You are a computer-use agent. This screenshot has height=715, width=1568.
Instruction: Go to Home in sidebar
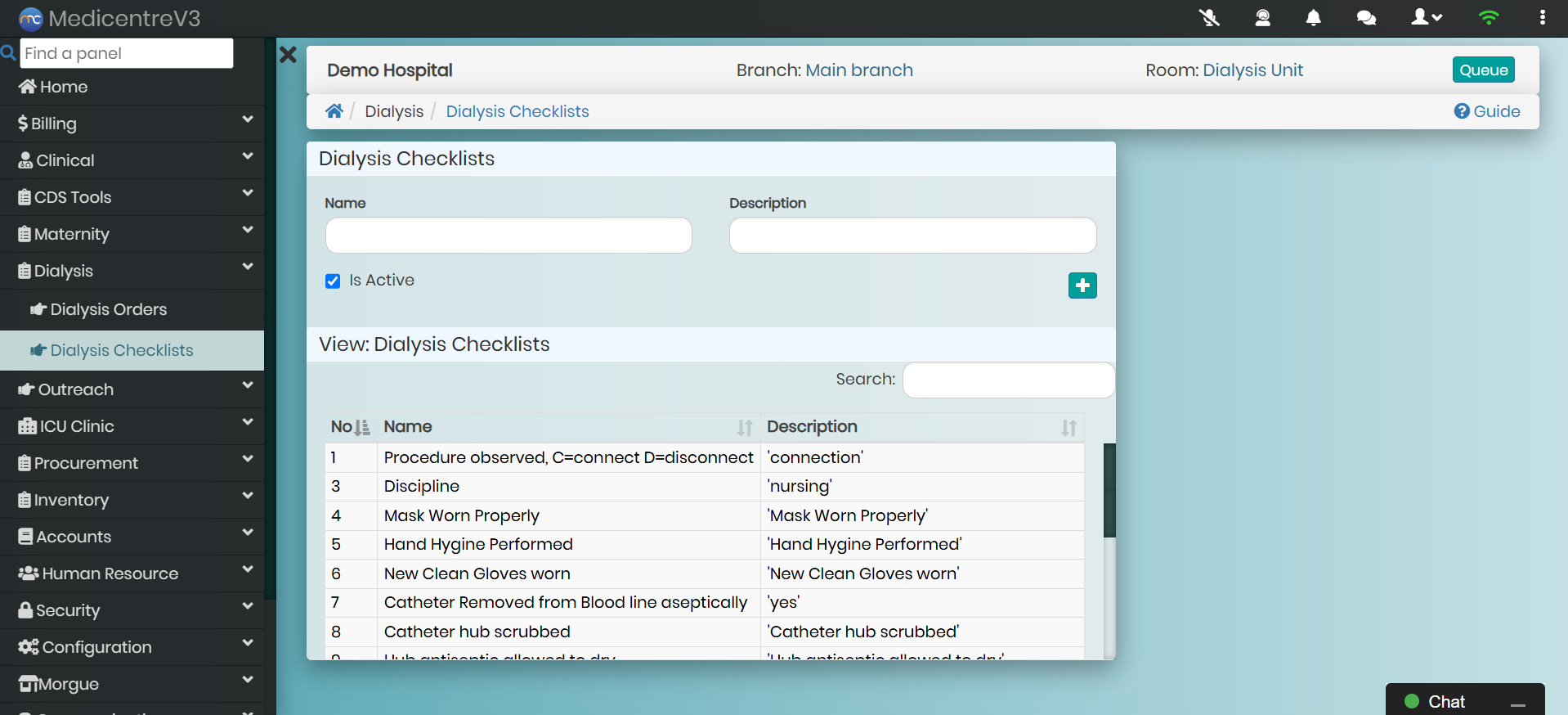point(63,87)
